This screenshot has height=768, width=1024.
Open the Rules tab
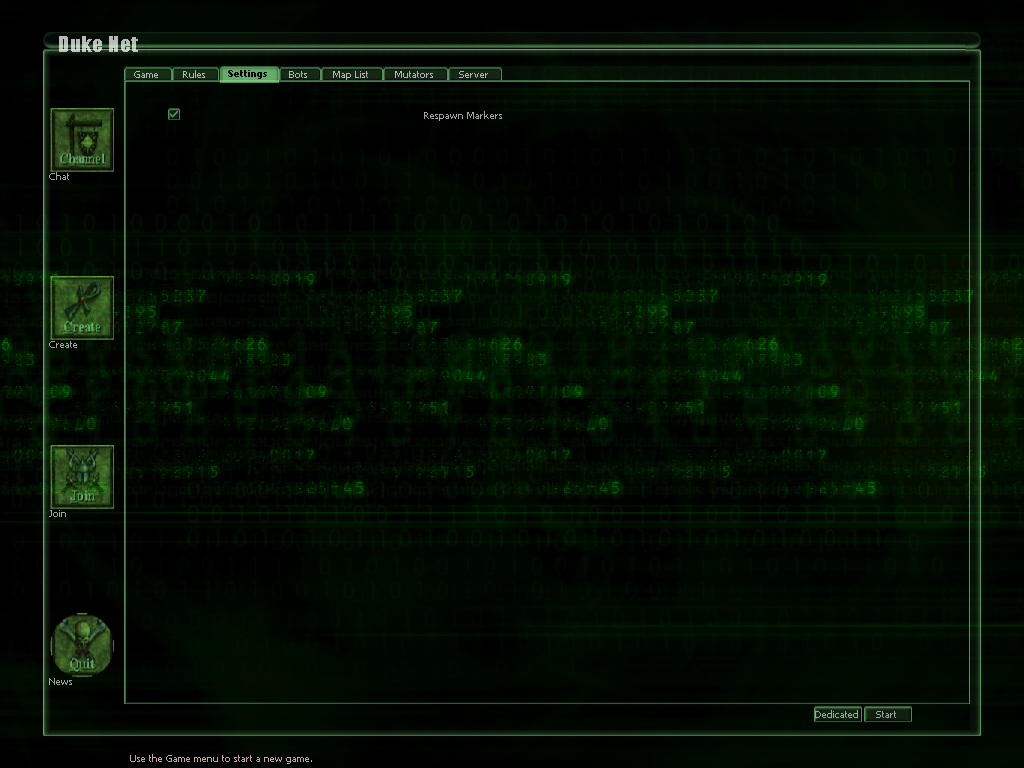click(x=195, y=74)
